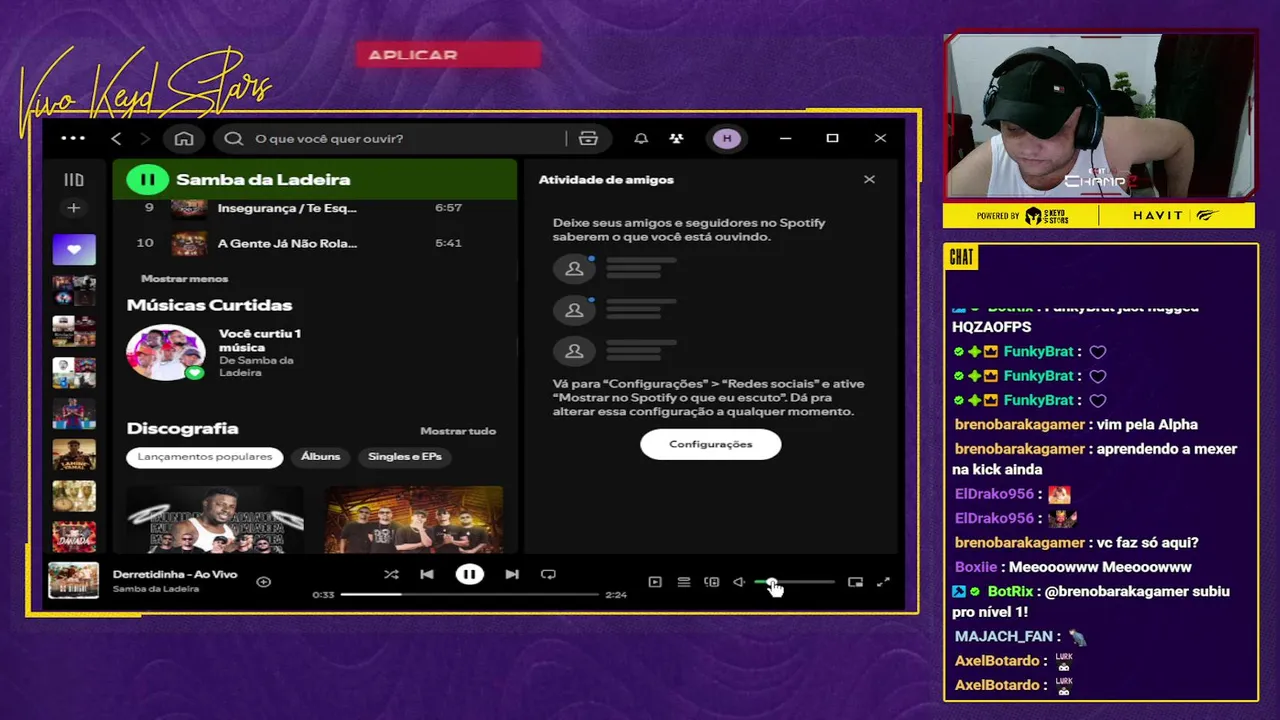Open the first Discografia album cover with the man in the white tank top
The height and width of the screenshot is (720, 1280).
215,520
